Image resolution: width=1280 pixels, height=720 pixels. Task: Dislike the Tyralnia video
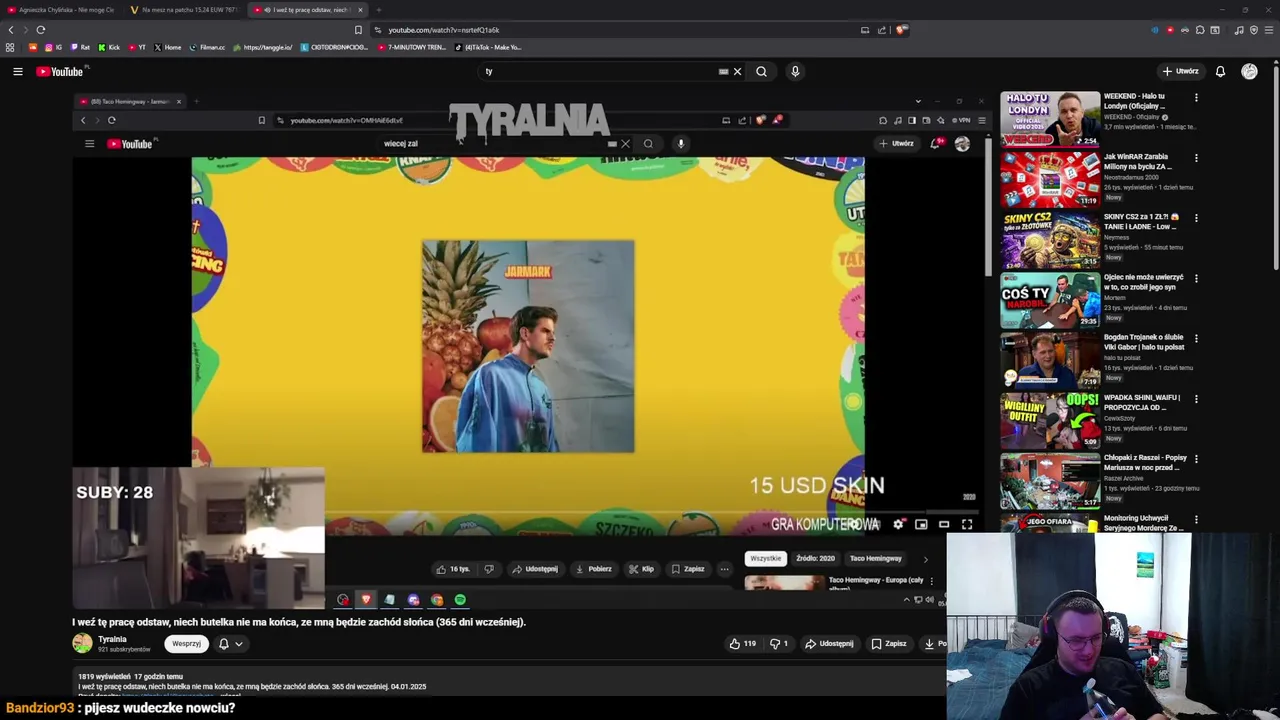point(778,644)
